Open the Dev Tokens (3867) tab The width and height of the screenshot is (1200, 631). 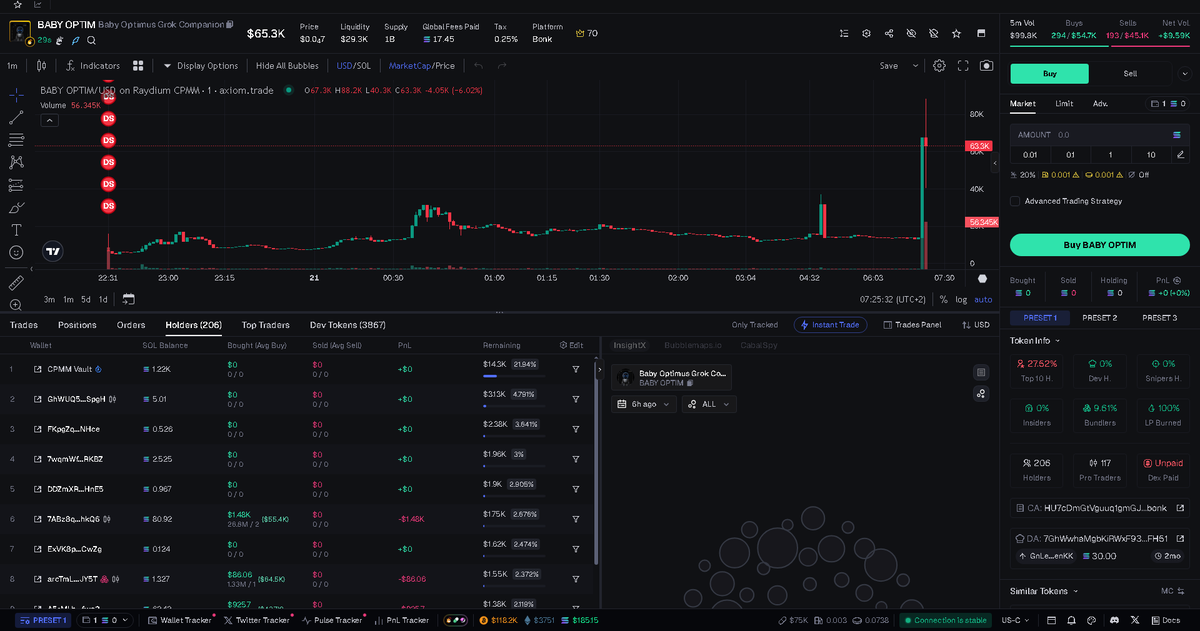click(348, 325)
